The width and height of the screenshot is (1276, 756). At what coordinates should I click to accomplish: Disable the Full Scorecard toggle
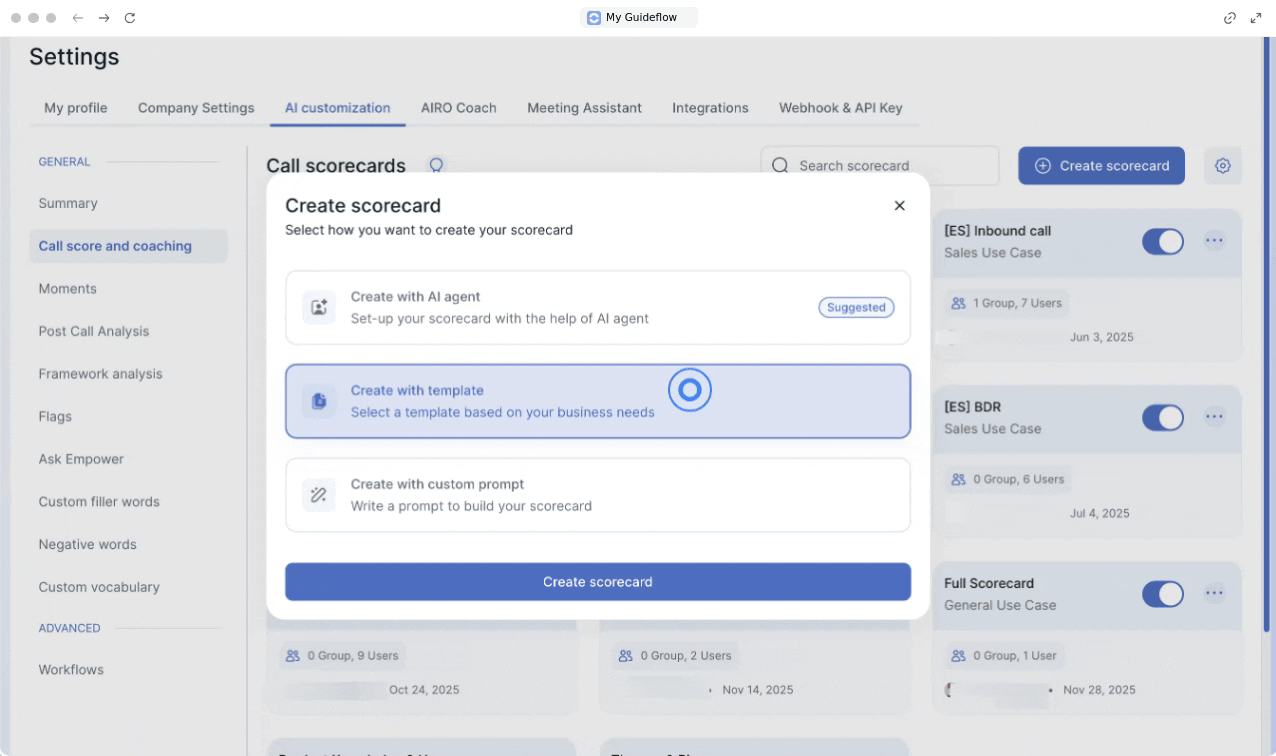[x=1162, y=594]
